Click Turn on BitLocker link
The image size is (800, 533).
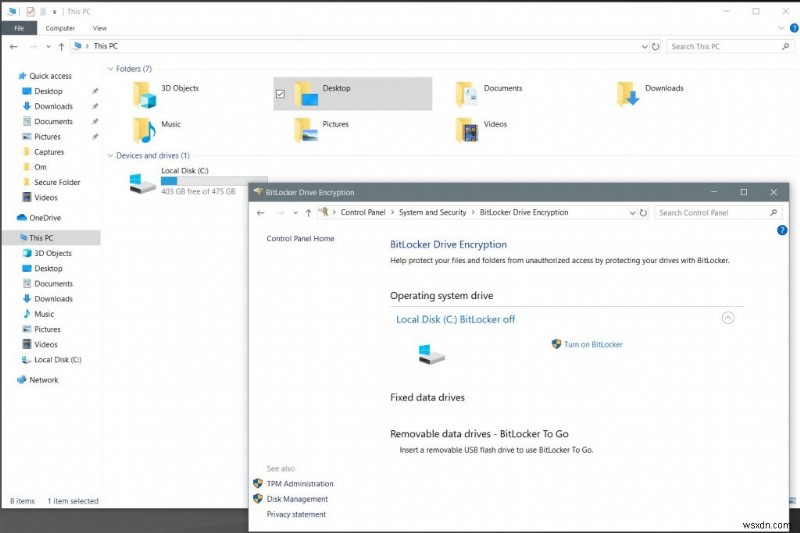pyautogui.click(x=593, y=344)
